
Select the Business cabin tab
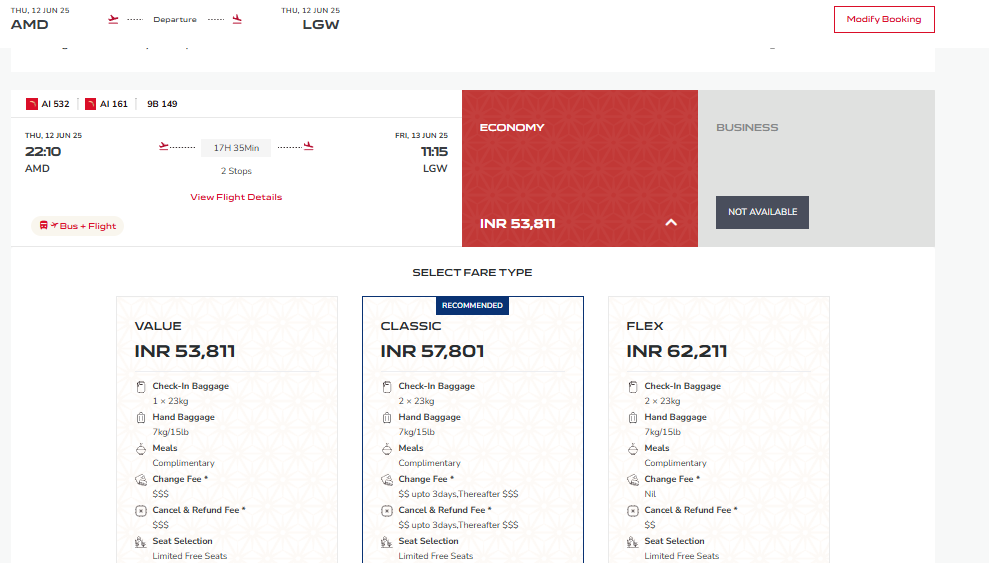pyautogui.click(x=816, y=168)
